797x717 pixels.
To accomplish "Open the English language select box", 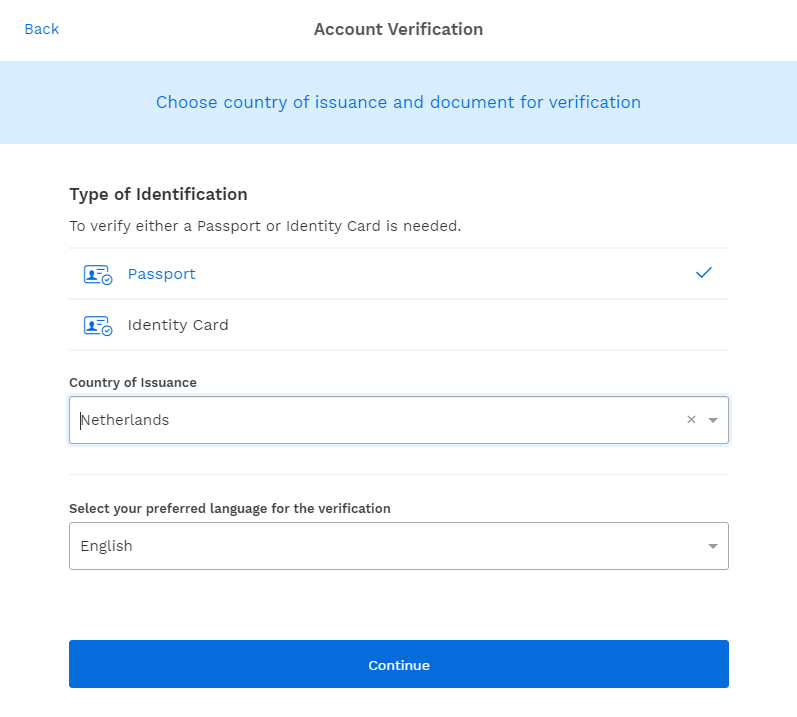I will [399, 546].
